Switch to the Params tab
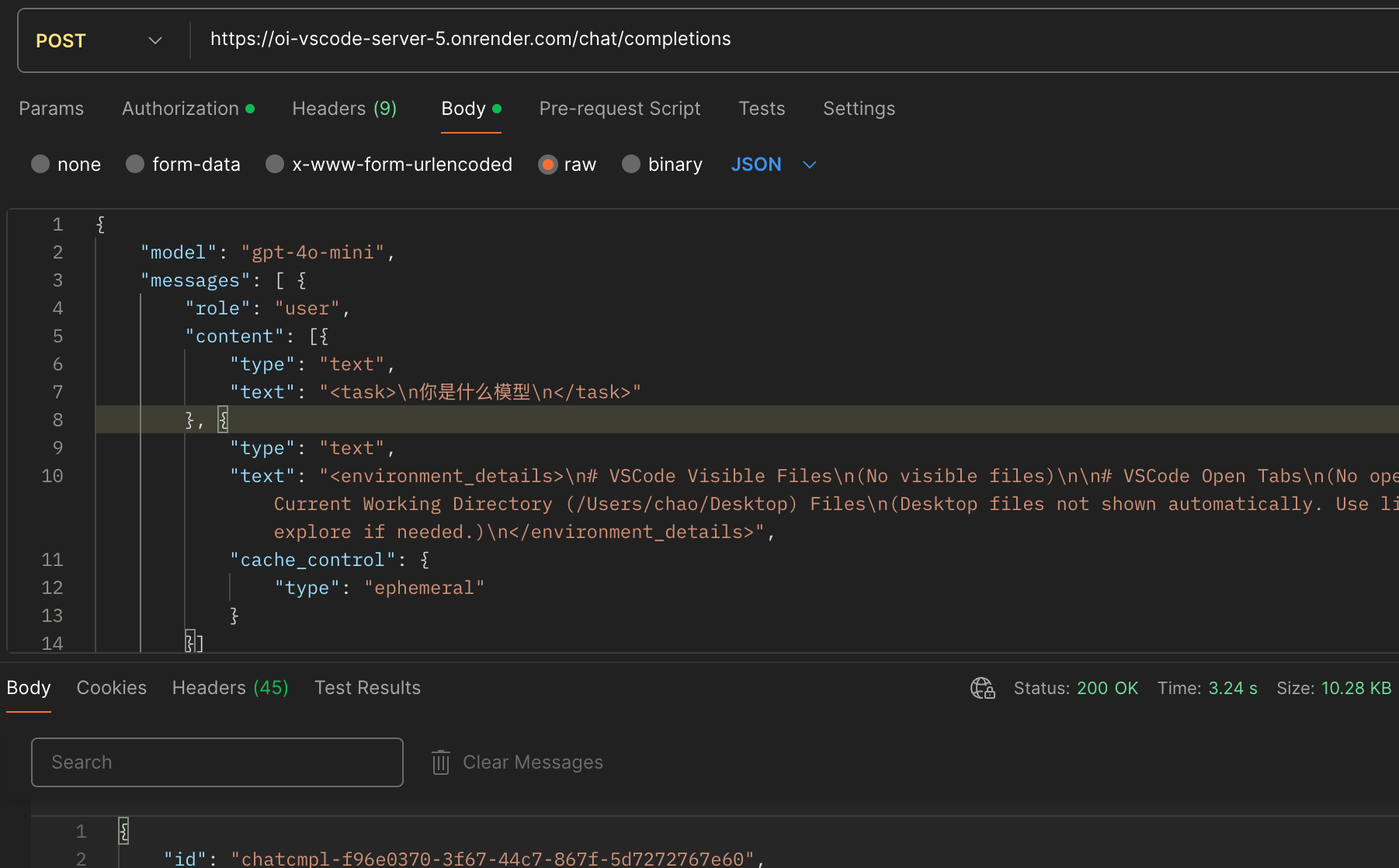The width and height of the screenshot is (1399, 868). 51,109
